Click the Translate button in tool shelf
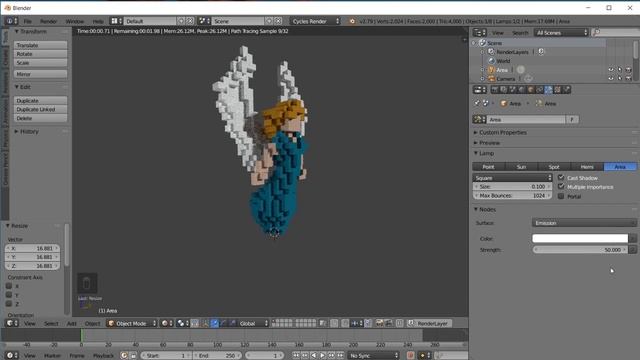 pyautogui.click(x=40, y=45)
